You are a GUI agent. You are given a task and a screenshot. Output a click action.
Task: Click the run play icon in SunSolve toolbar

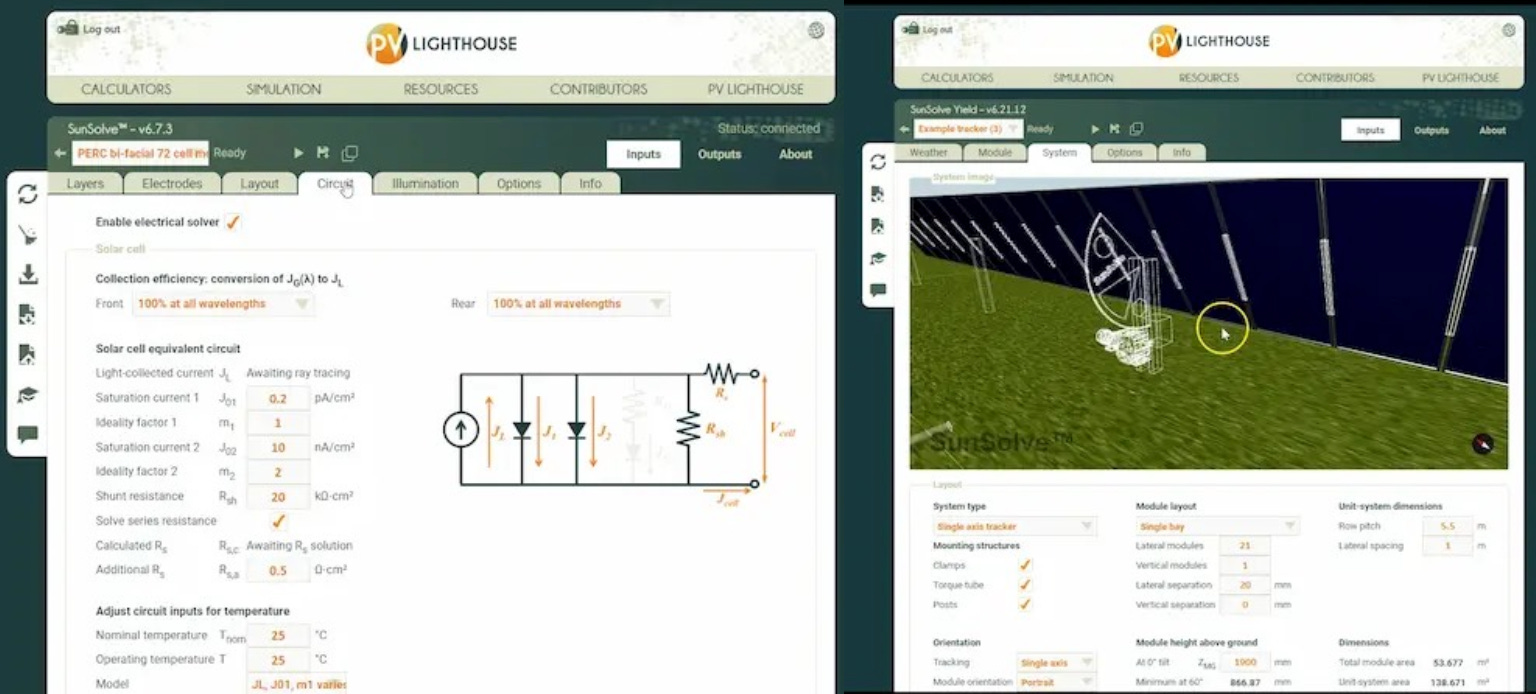(298, 153)
